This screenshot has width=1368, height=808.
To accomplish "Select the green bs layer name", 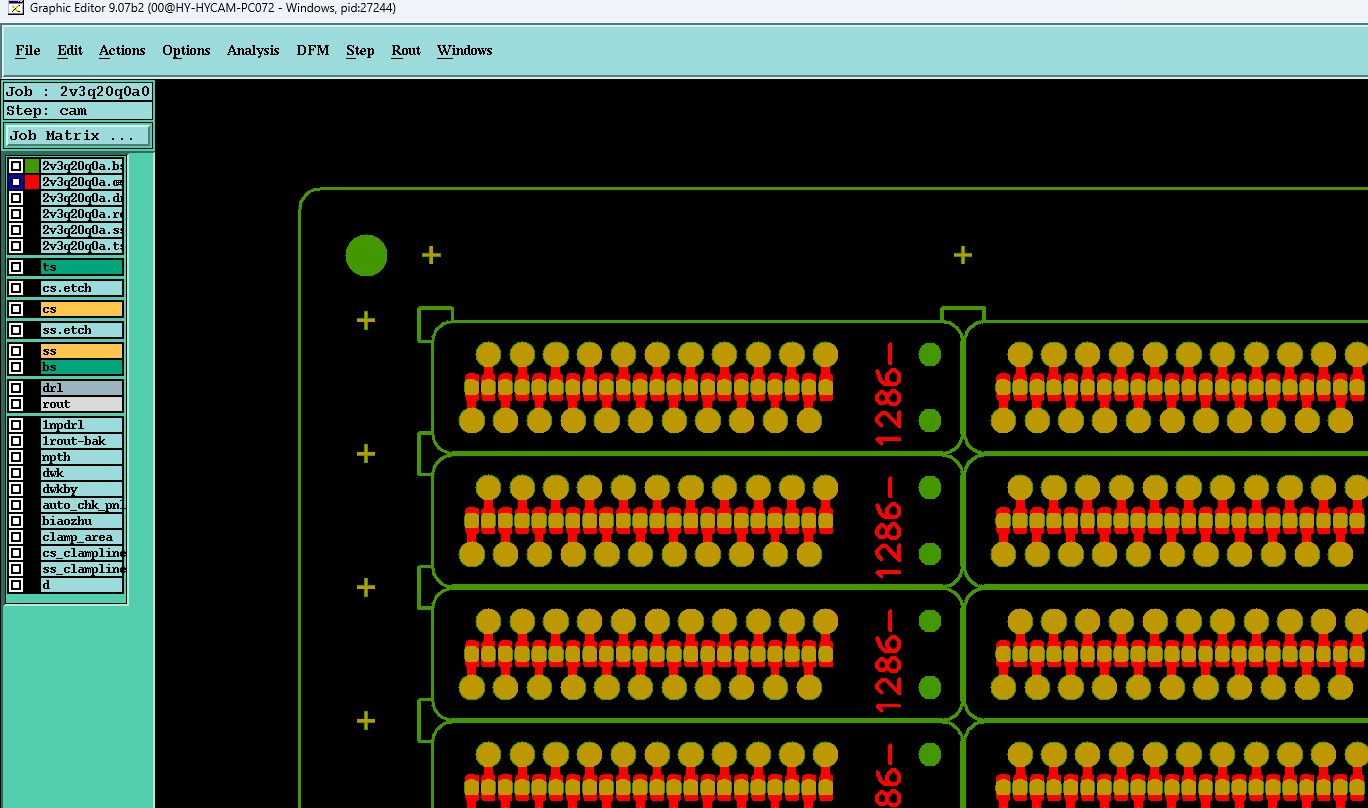I will pyautogui.click(x=82, y=367).
